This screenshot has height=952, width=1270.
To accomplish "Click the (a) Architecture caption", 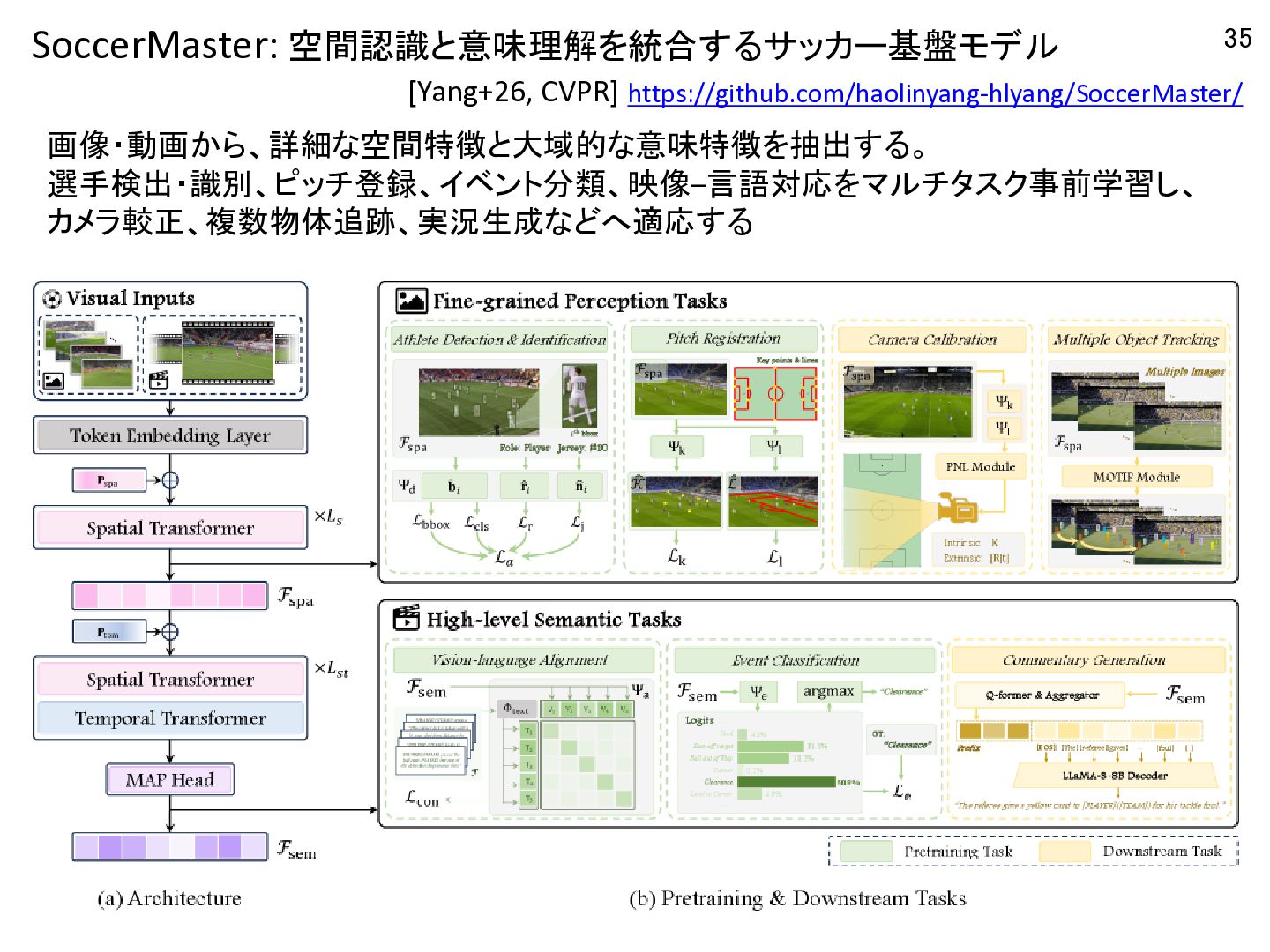I will click(x=169, y=898).
